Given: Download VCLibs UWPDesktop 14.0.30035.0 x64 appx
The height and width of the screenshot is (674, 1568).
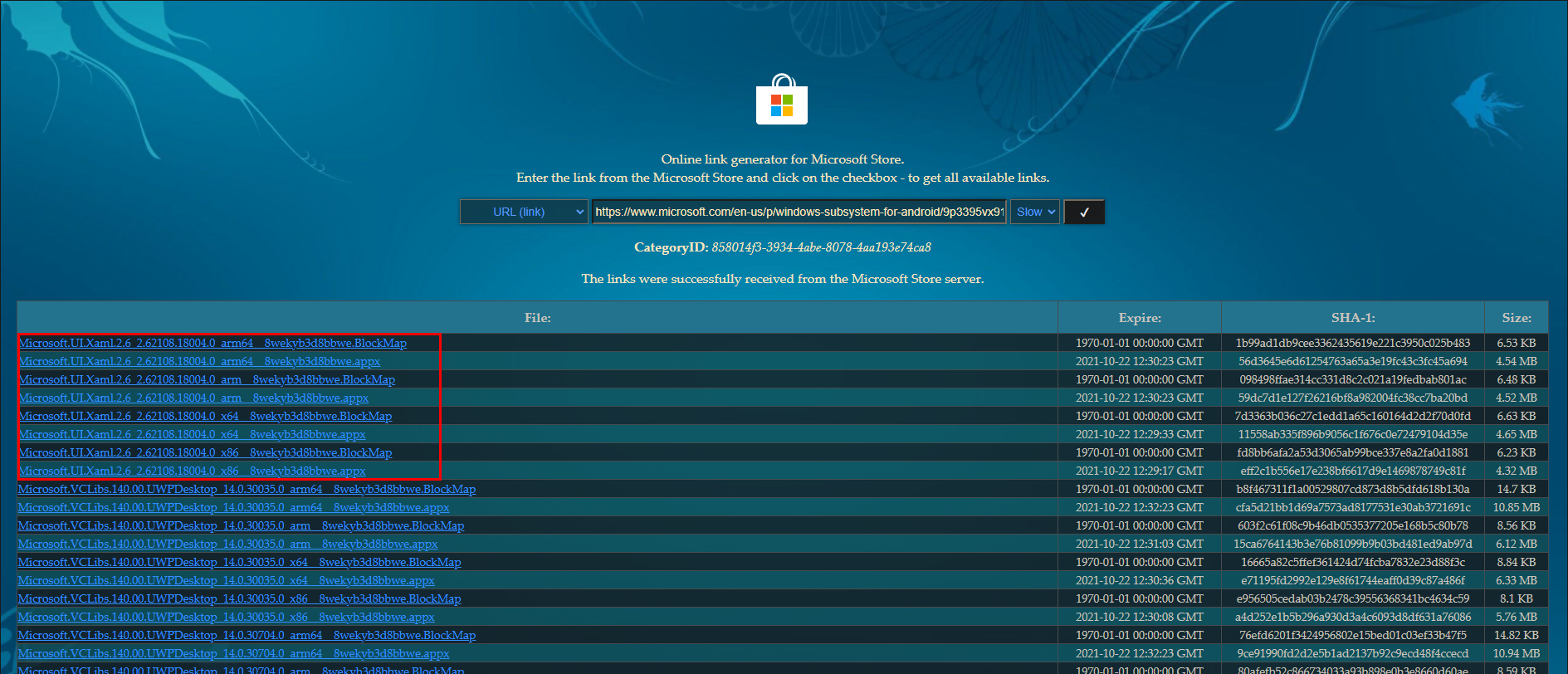Looking at the screenshot, I should tap(227, 580).
